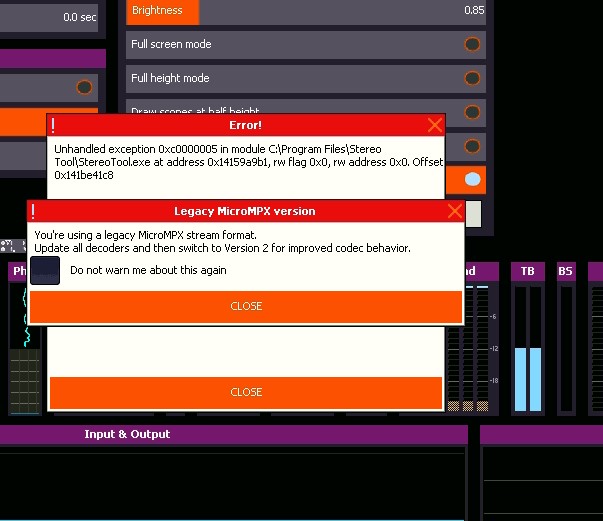
Task: Click the 0.0 sec value field
Action: tap(49, 17)
